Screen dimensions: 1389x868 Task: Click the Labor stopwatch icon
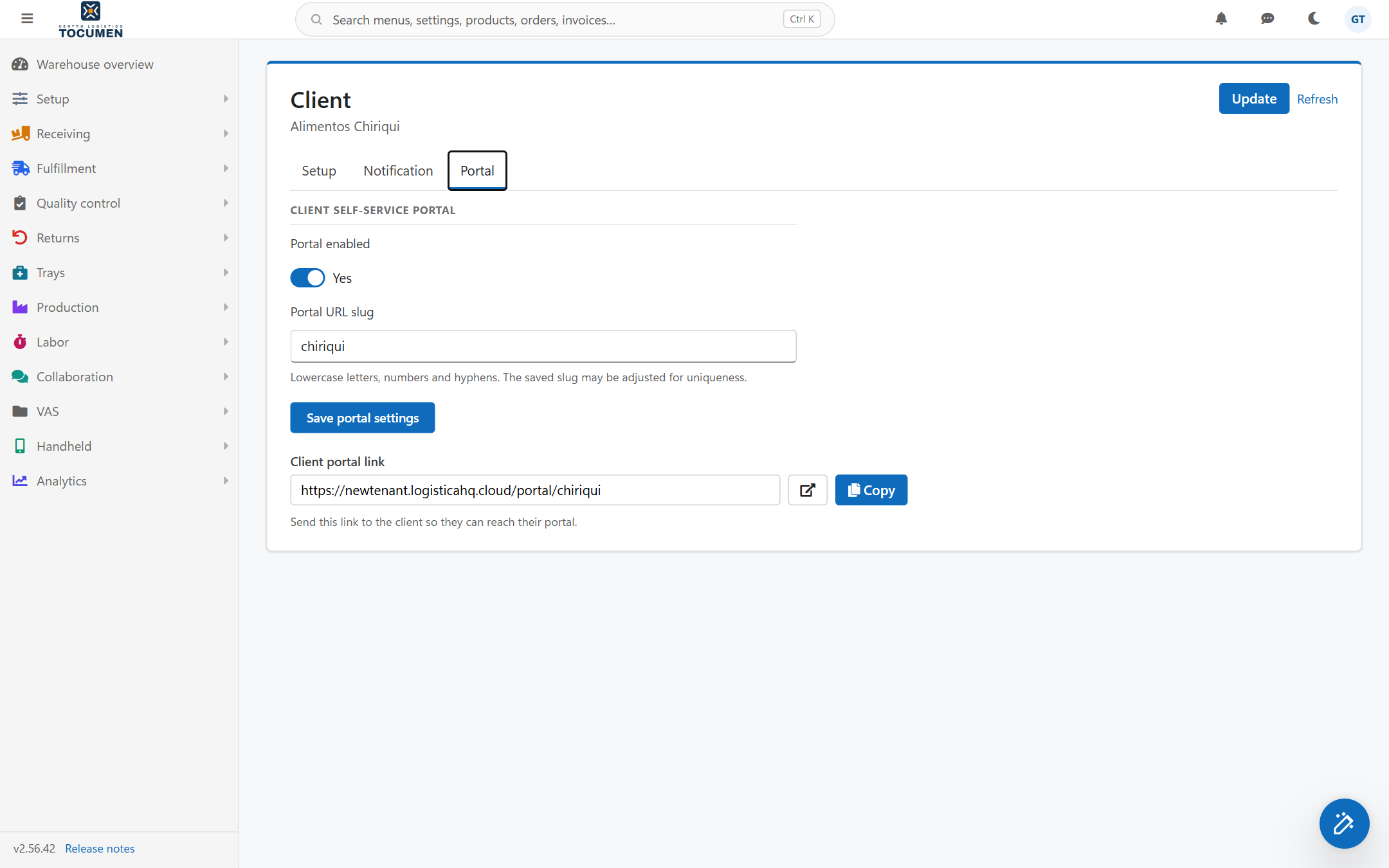tap(20, 342)
